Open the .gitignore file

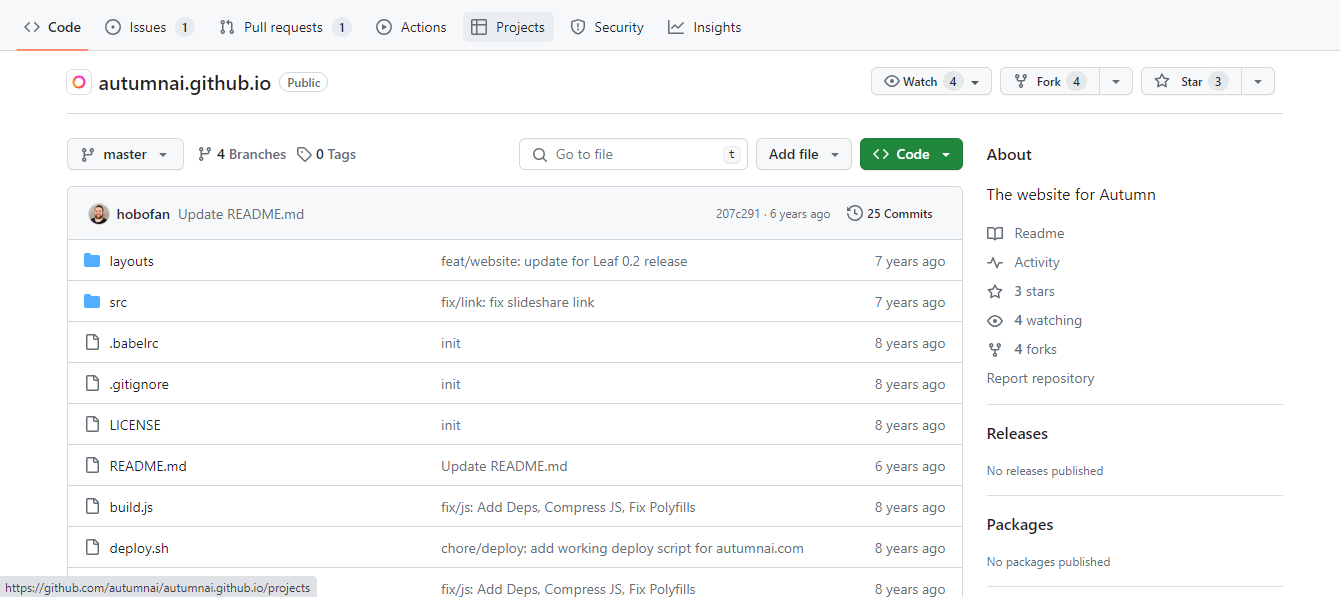click(x=139, y=384)
